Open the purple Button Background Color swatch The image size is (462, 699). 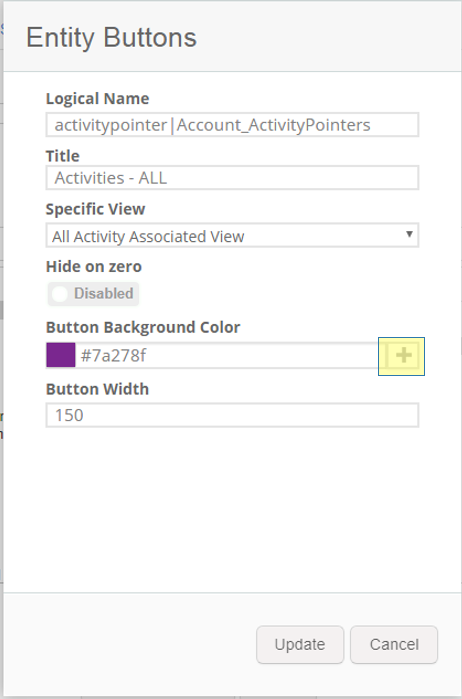coord(61,355)
